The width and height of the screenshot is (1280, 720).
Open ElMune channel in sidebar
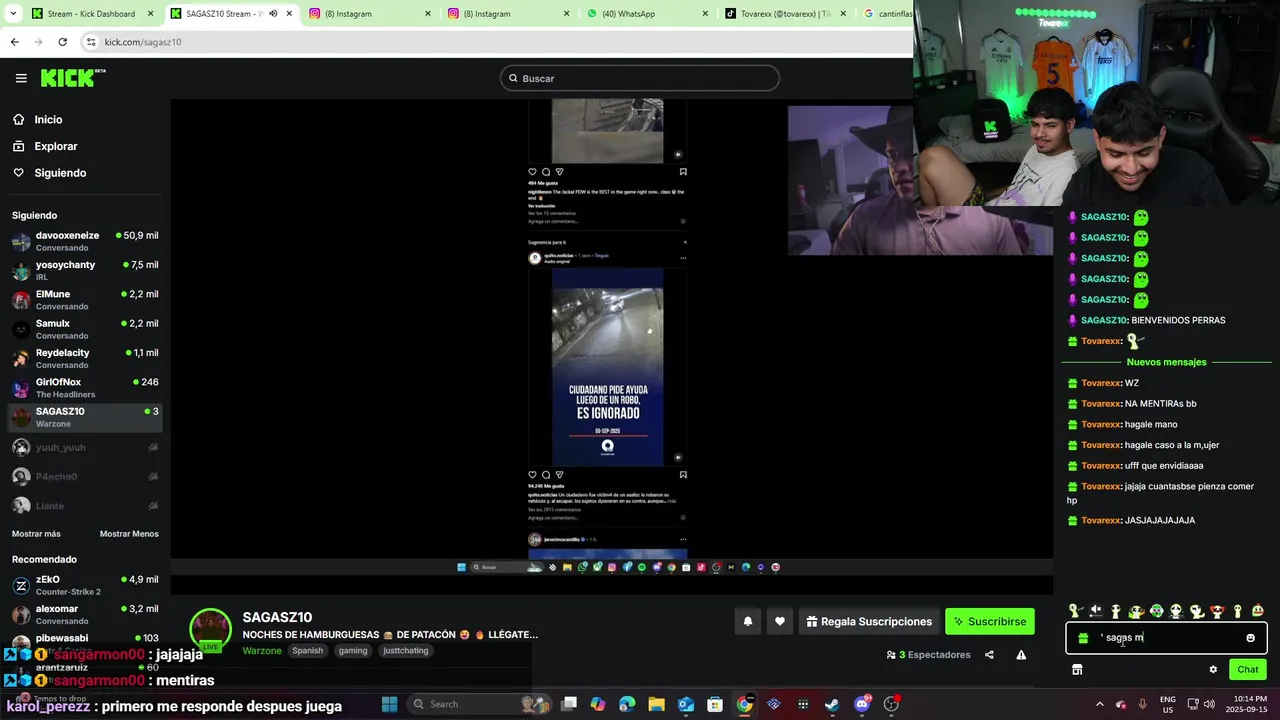pos(85,300)
